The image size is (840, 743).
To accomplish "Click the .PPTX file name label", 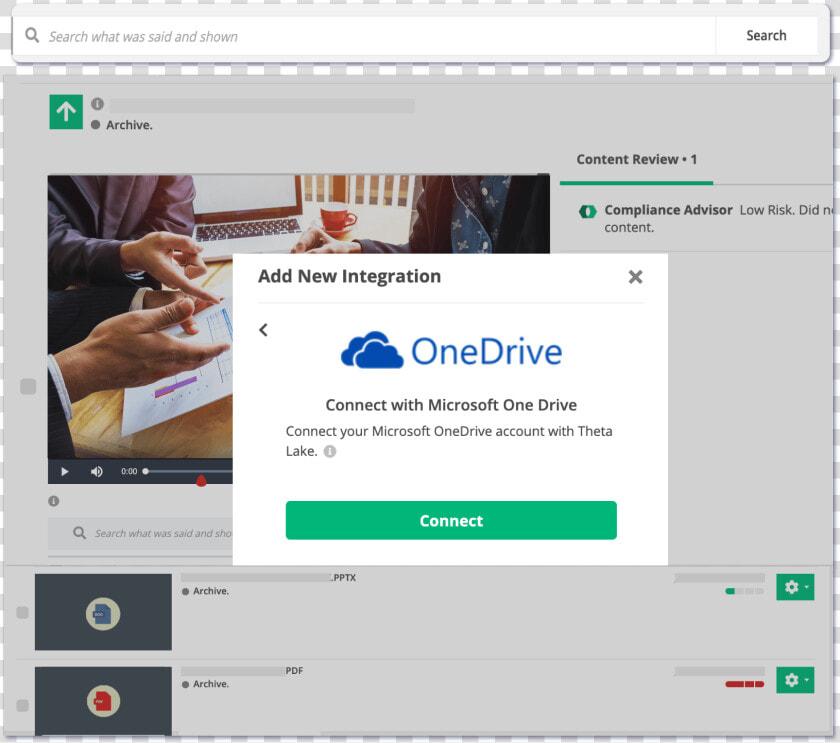I will point(343,577).
